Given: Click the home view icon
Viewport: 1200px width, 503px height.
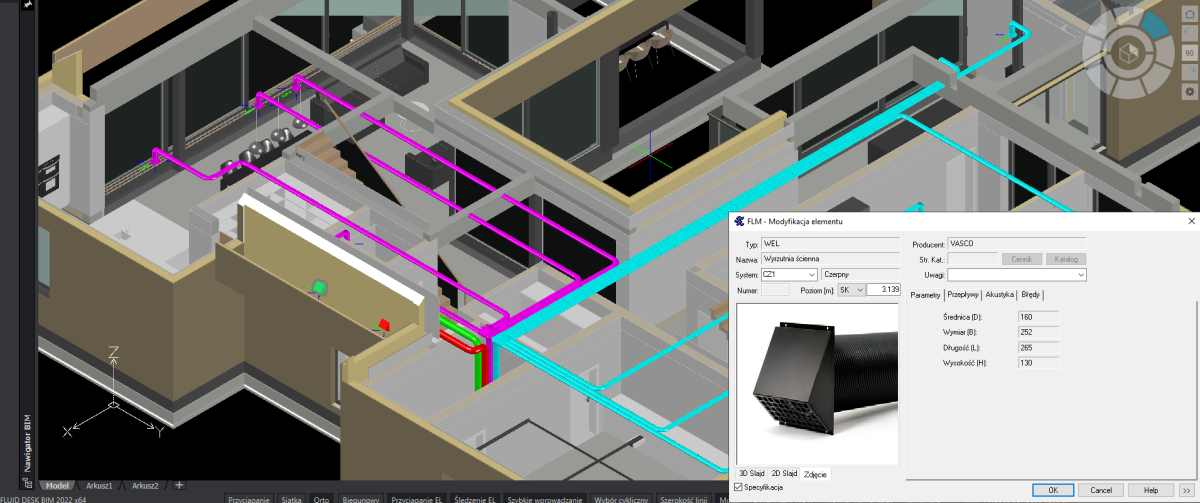Looking at the screenshot, I should point(1189,14).
